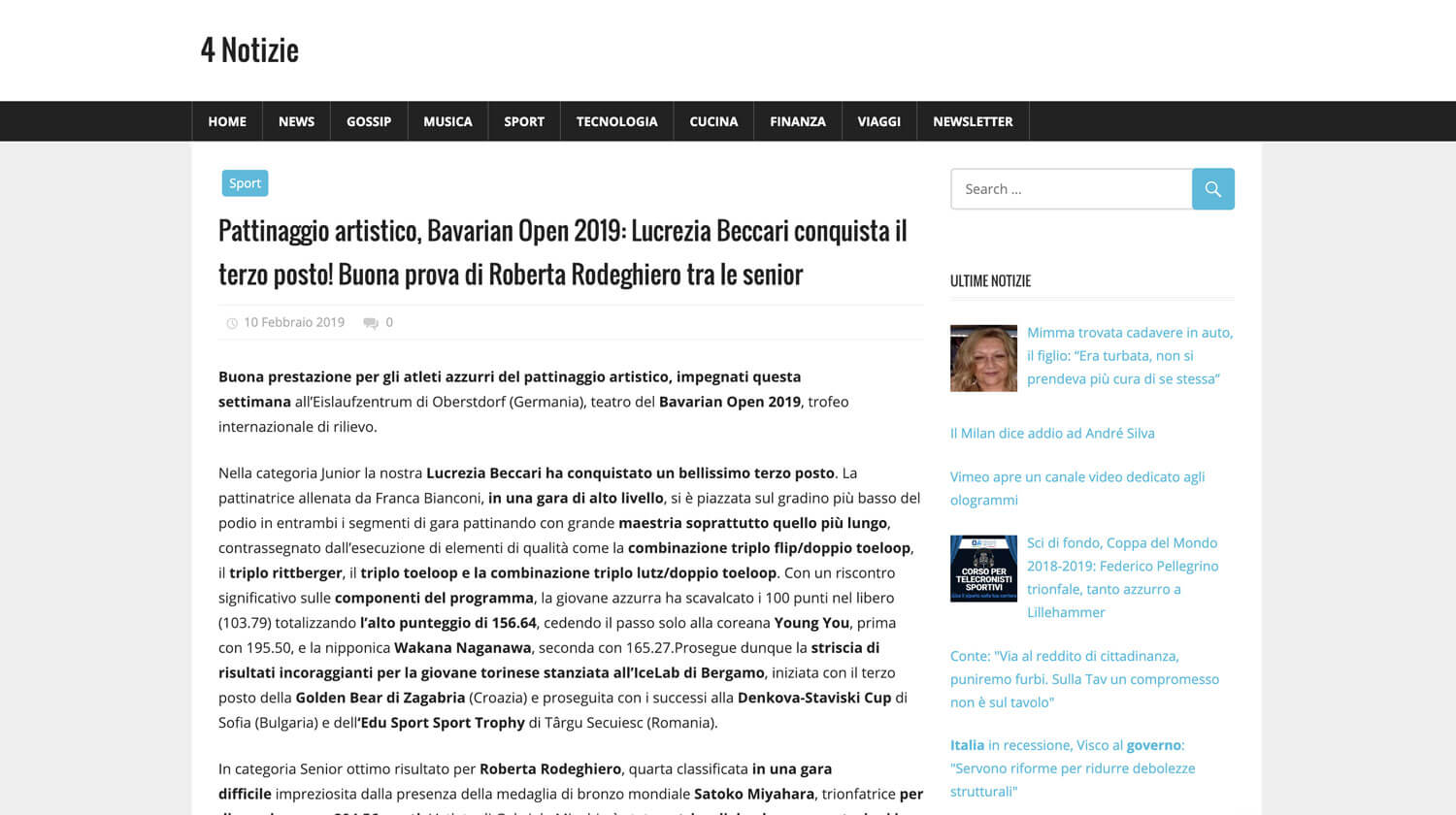Open the Italia in recessione Visco article
Screen dimensions: 1456x815
coord(1073,768)
